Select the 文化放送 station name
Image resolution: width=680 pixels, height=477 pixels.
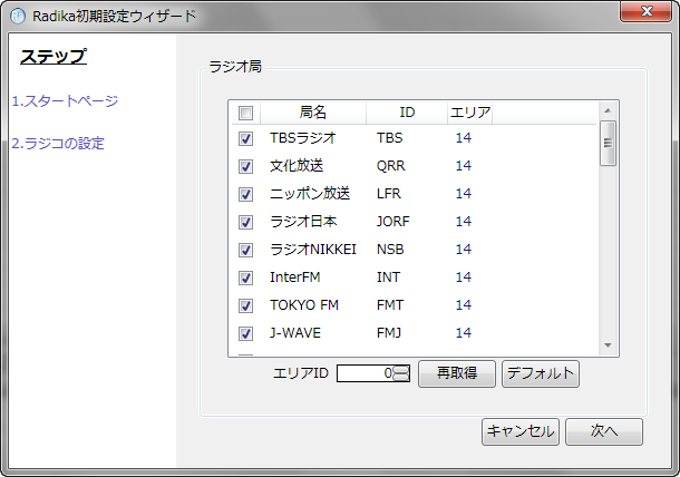coord(296,166)
